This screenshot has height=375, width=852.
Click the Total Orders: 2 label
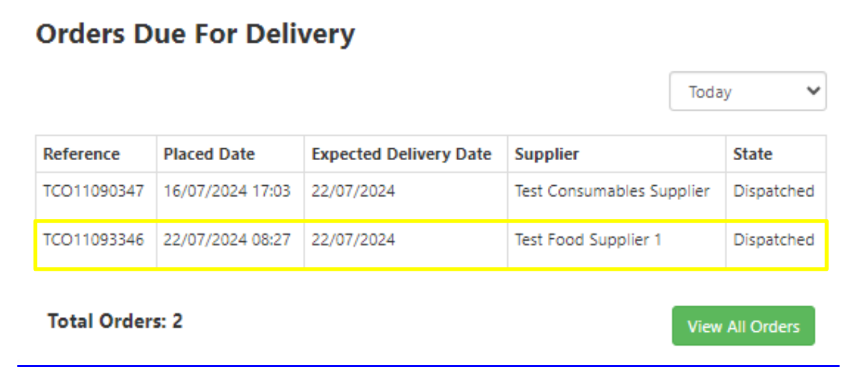tap(115, 321)
